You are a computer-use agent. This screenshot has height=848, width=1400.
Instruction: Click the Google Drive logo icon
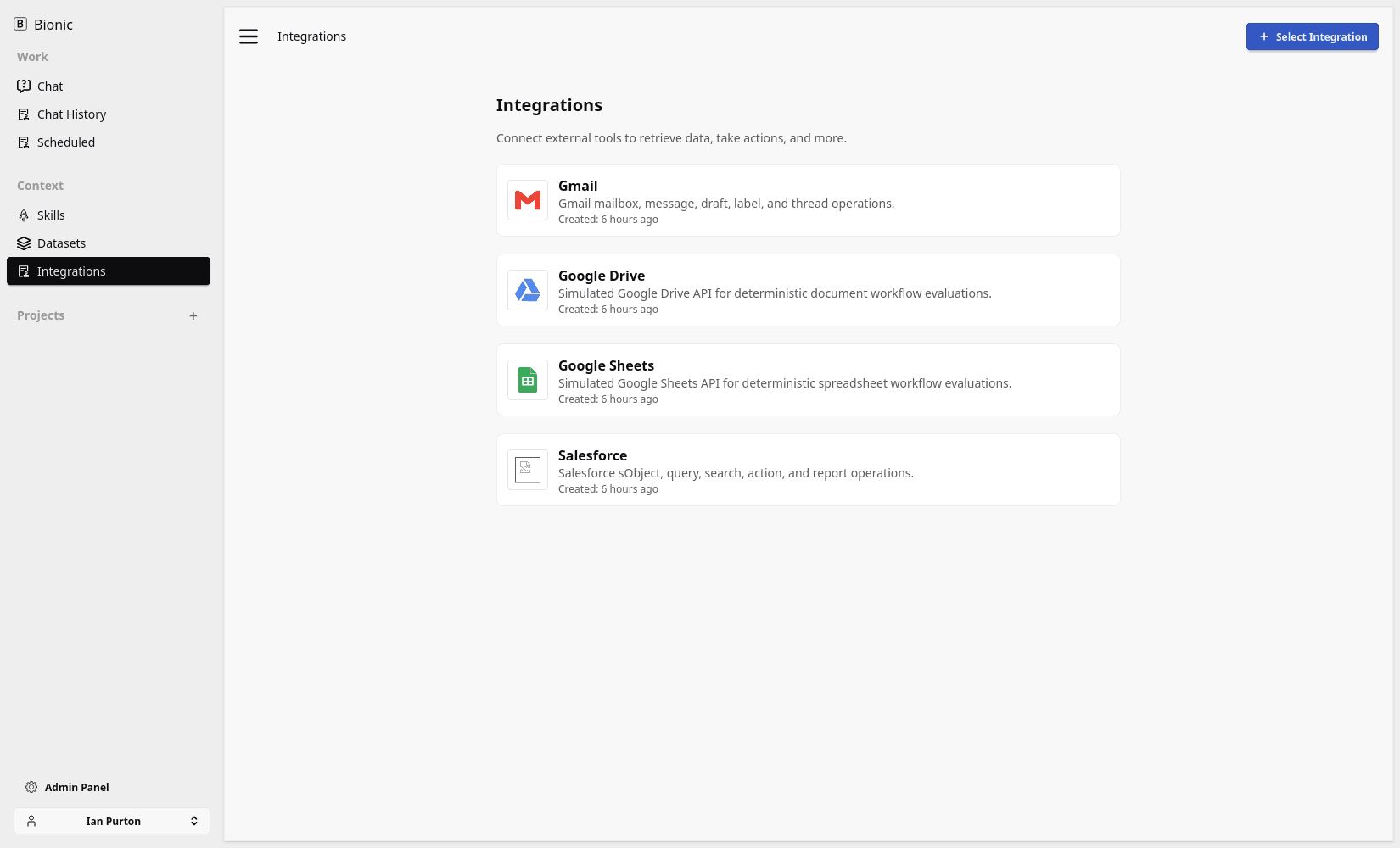[x=528, y=290]
